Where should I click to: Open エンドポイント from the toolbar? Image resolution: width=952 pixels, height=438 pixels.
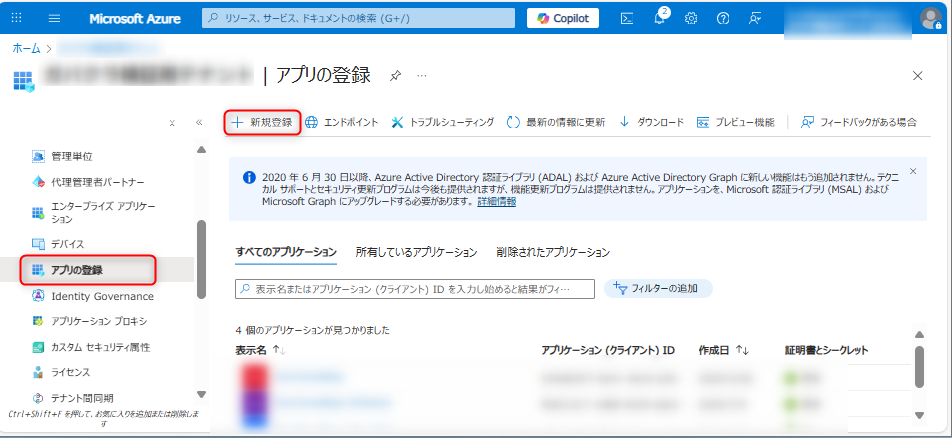[x=342, y=122]
